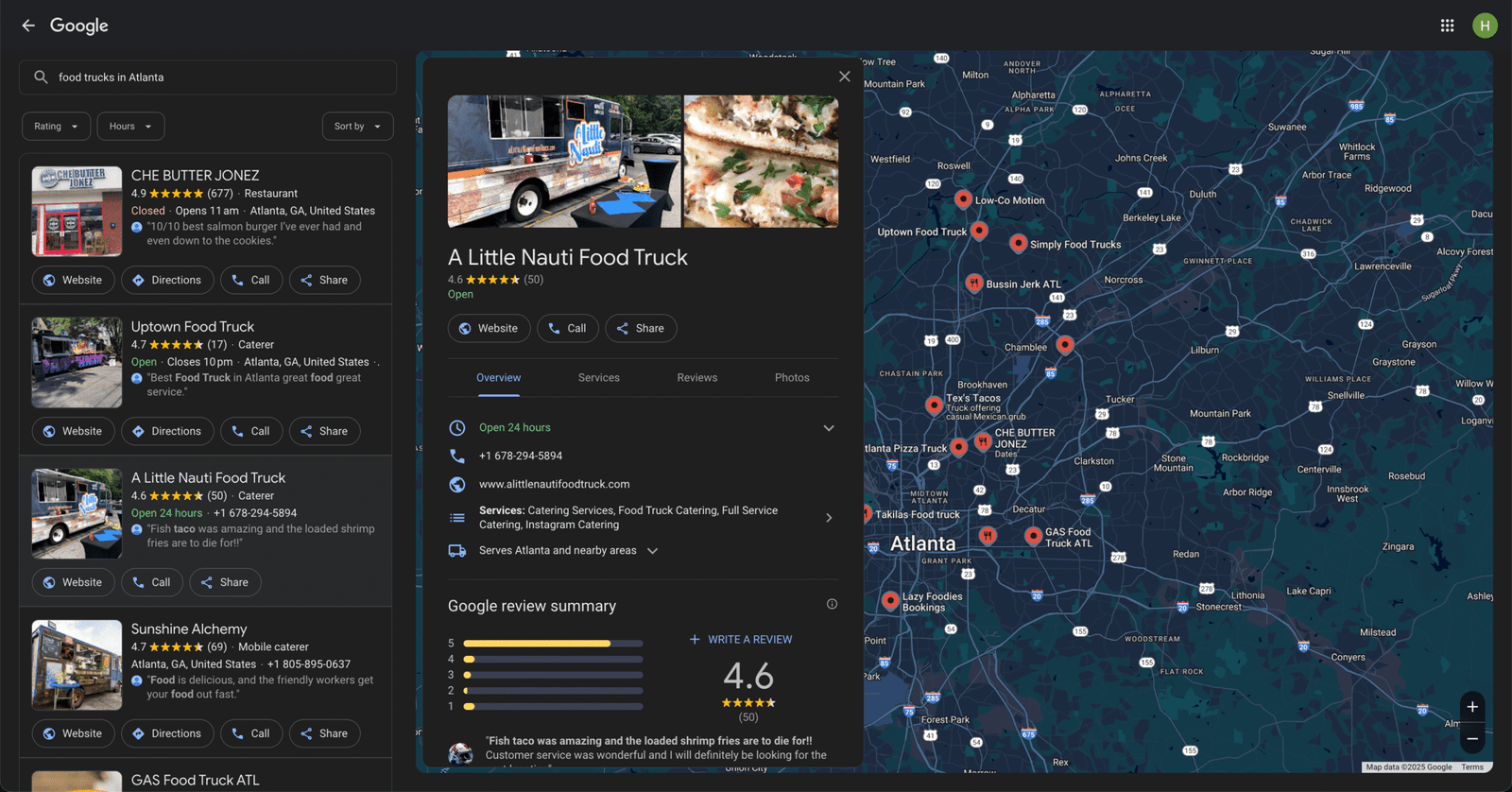The width and height of the screenshot is (1512, 792).
Task: Click the globe icon beside the website address
Action: click(x=457, y=485)
